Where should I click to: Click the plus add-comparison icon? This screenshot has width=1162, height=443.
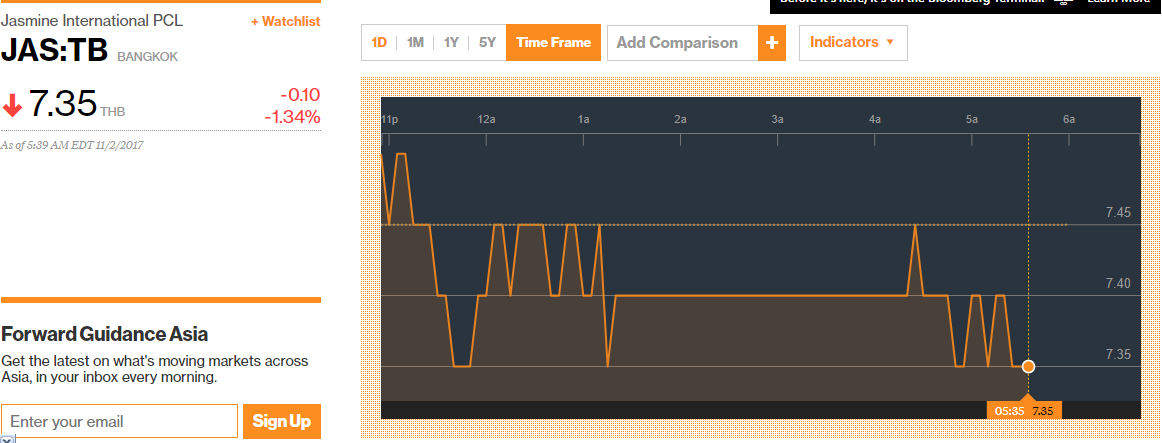pos(771,43)
